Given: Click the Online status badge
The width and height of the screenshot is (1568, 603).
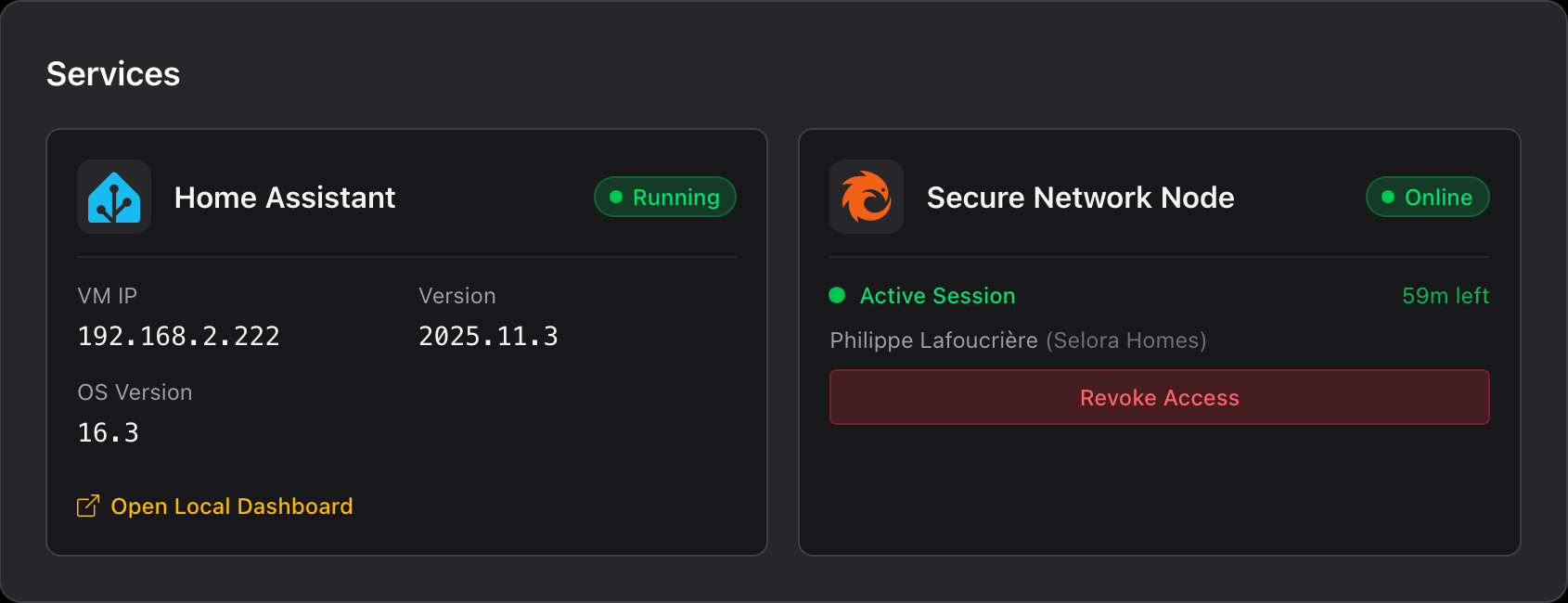Looking at the screenshot, I should (1428, 197).
